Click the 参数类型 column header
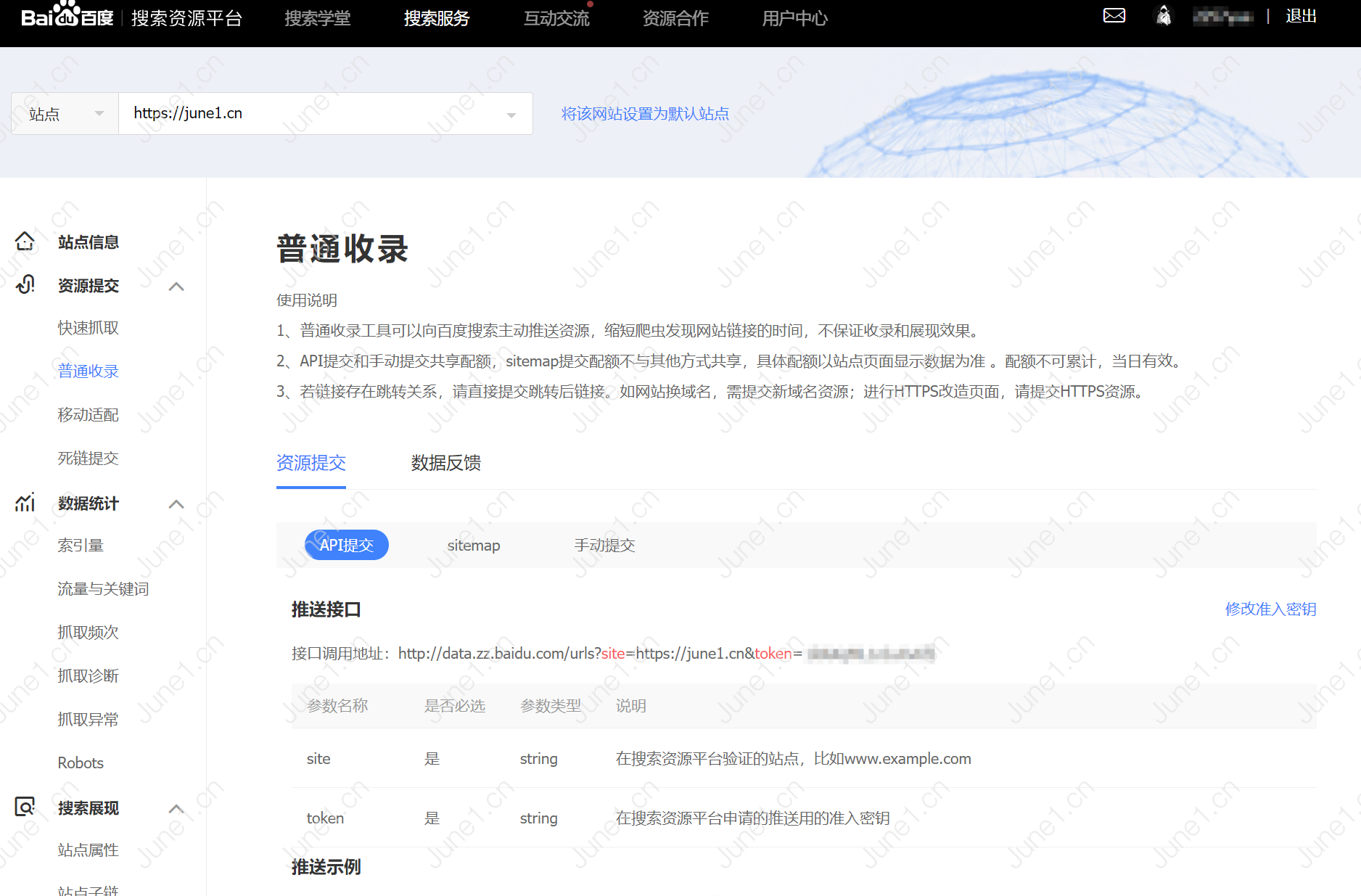The image size is (1361, 896). click(551, 706)
